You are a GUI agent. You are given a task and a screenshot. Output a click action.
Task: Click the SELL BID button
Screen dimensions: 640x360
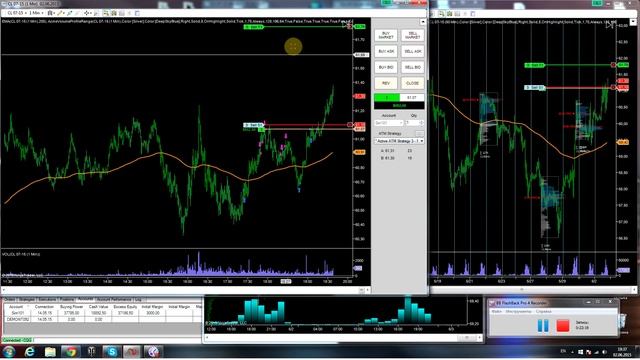coord(412,67)
